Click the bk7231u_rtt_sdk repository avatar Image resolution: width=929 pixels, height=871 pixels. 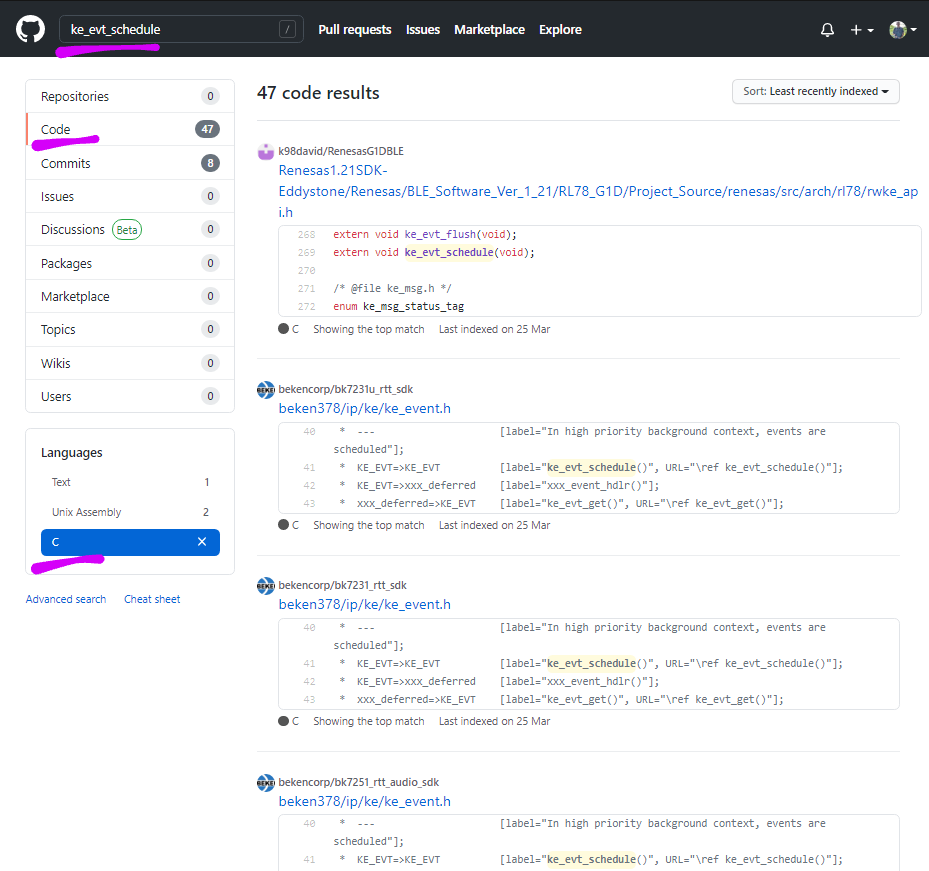pyautogui.click(x=266, y=390)
